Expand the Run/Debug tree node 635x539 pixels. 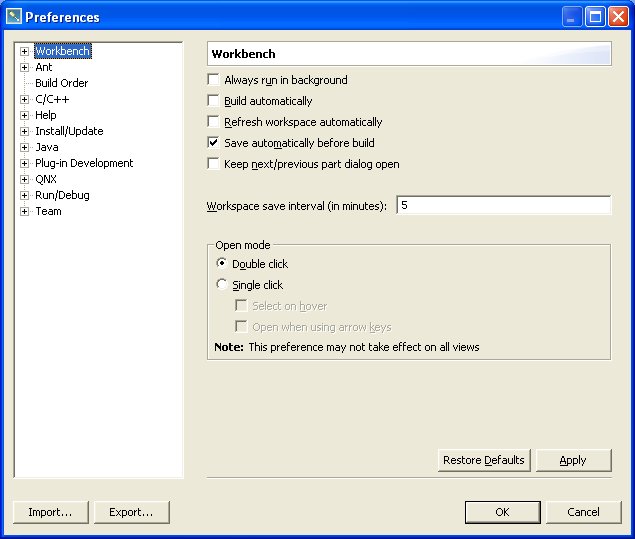pyautogui.click(x=24, y=195)
